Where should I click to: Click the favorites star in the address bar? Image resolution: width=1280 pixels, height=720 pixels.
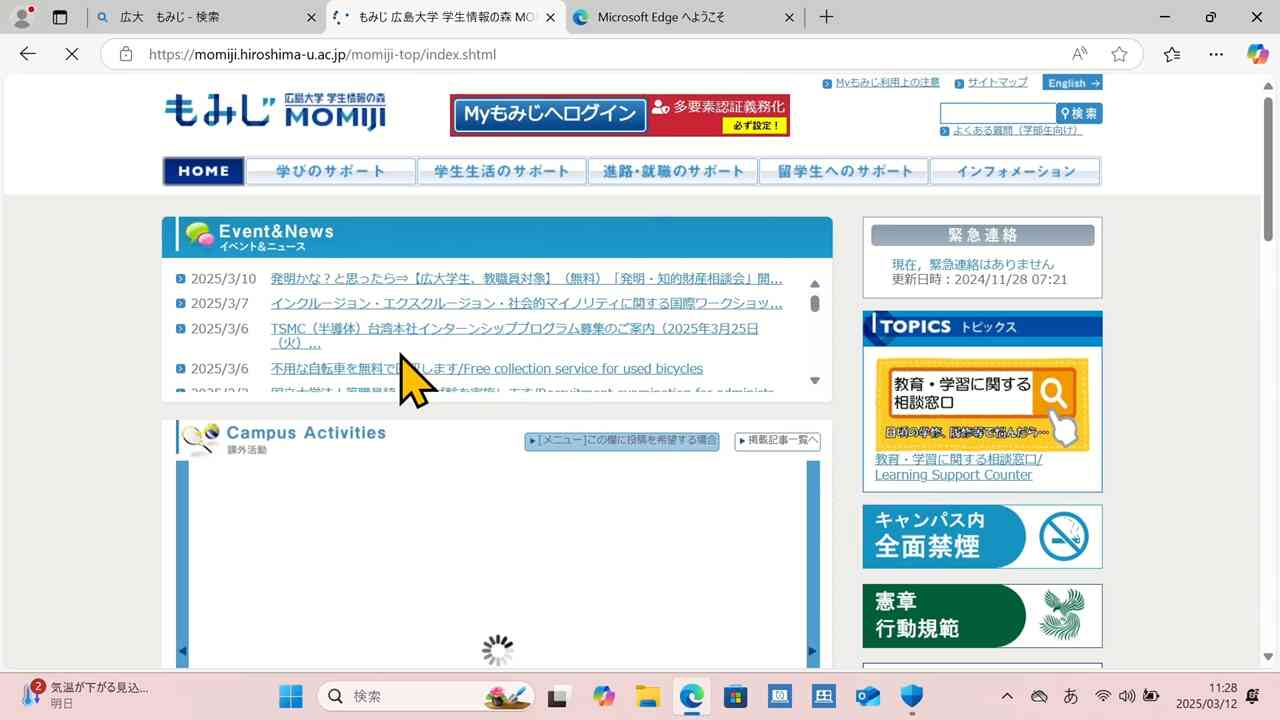click(x=1119, y=54)
